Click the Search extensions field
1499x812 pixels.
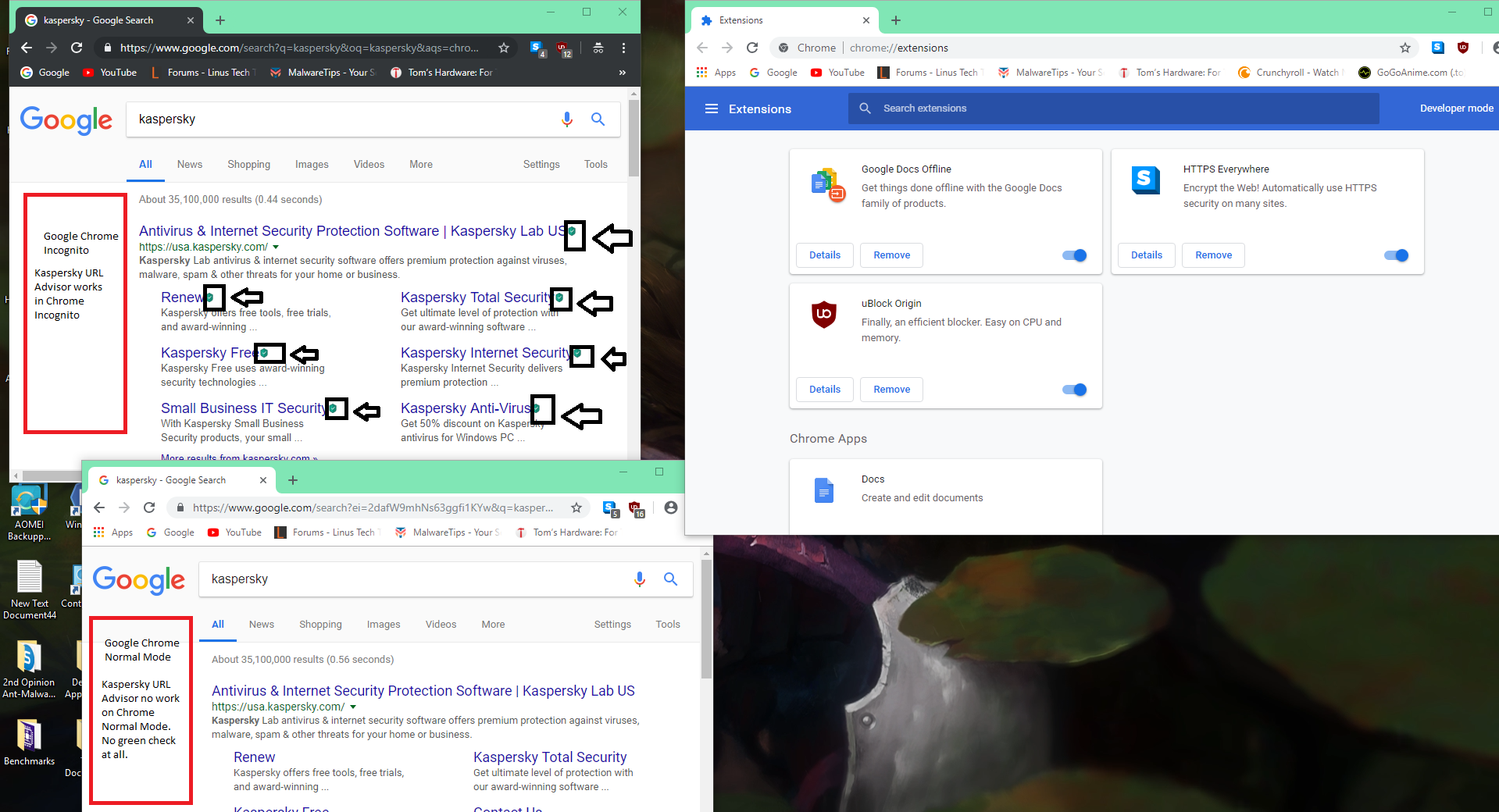(x=1114, y=109)
